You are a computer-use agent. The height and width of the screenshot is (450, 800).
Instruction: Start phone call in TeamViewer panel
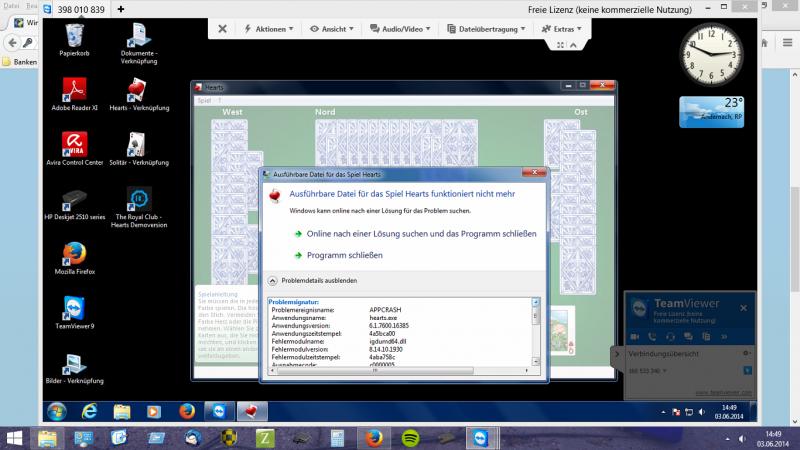(652, 337)
